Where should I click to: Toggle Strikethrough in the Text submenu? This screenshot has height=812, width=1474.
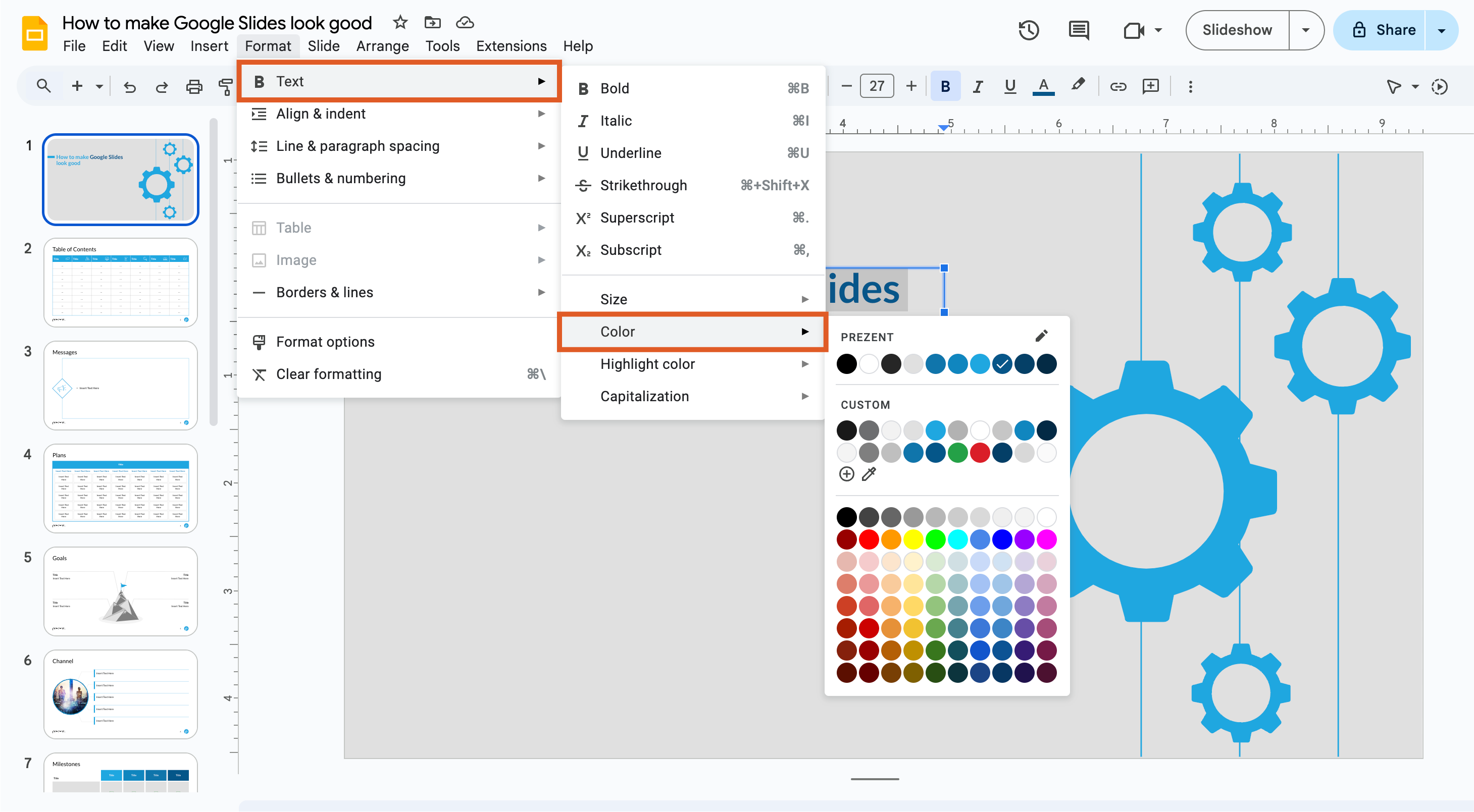point(693,185)
